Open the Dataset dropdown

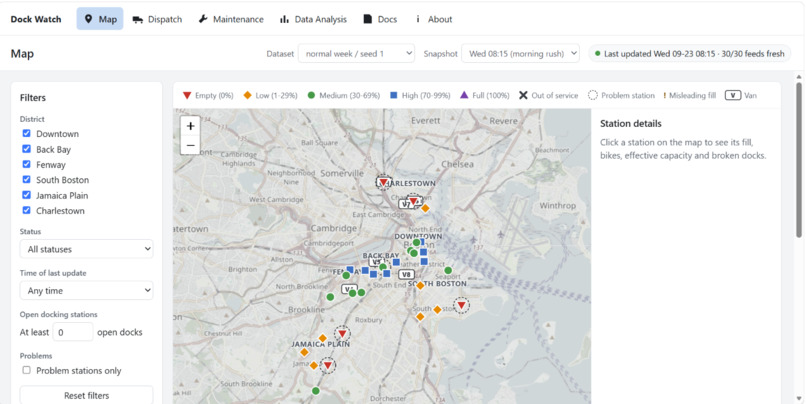click(356, 53)
